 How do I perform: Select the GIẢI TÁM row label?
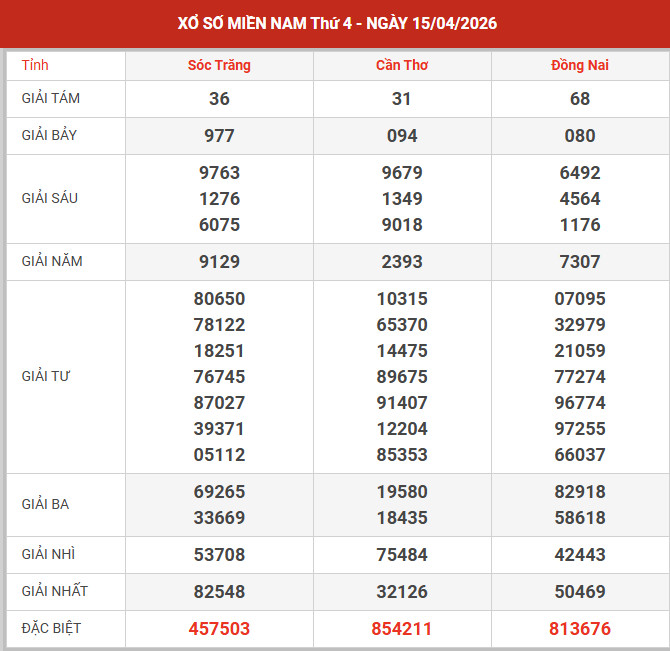tap(51, 98)
